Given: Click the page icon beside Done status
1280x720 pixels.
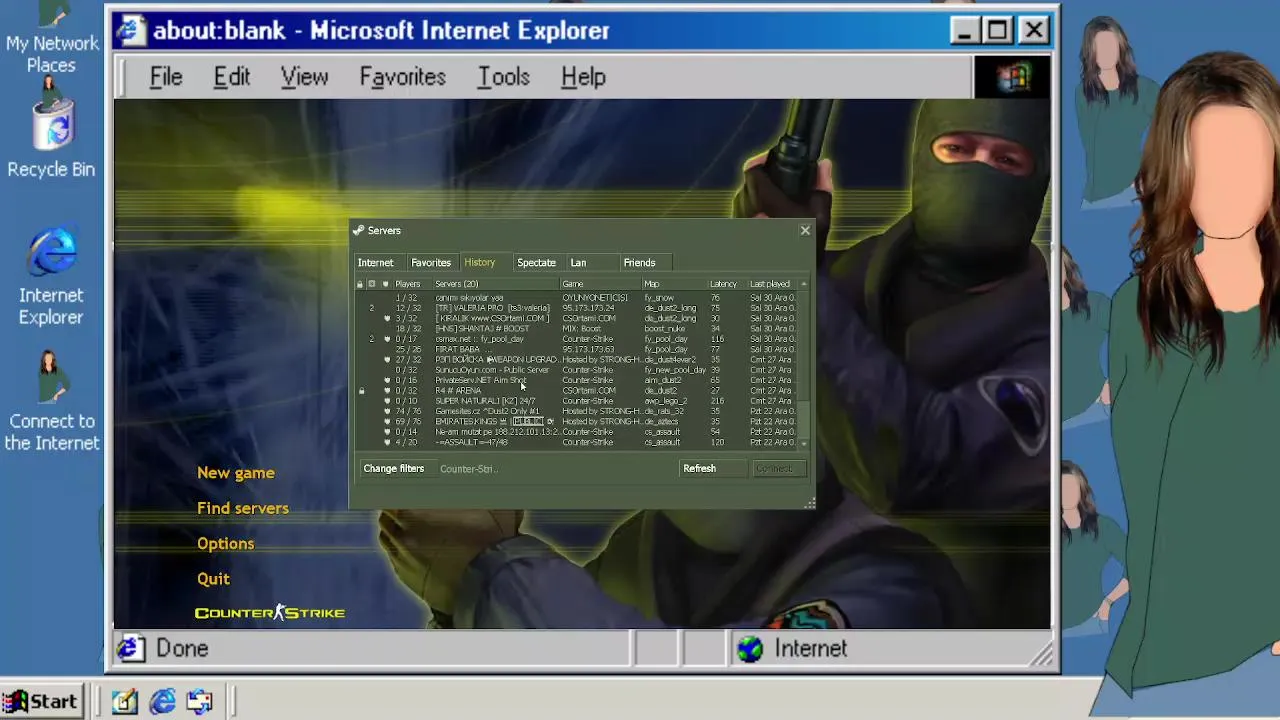Looking at the screenshot, I should pos(130,649).
